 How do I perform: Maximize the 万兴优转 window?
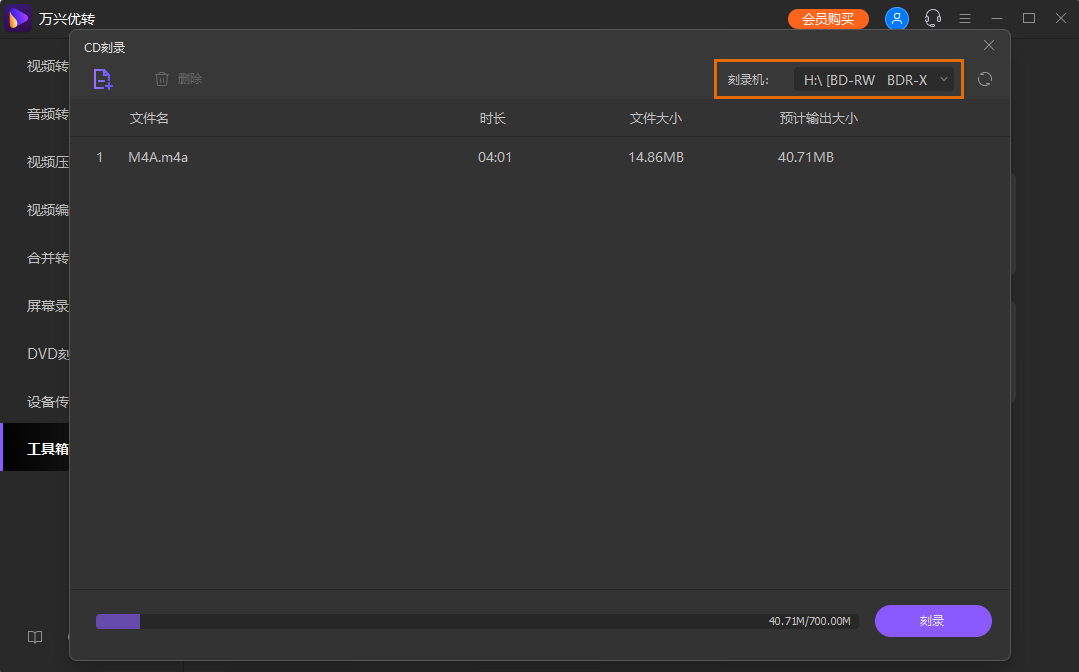pos(1029,19)
